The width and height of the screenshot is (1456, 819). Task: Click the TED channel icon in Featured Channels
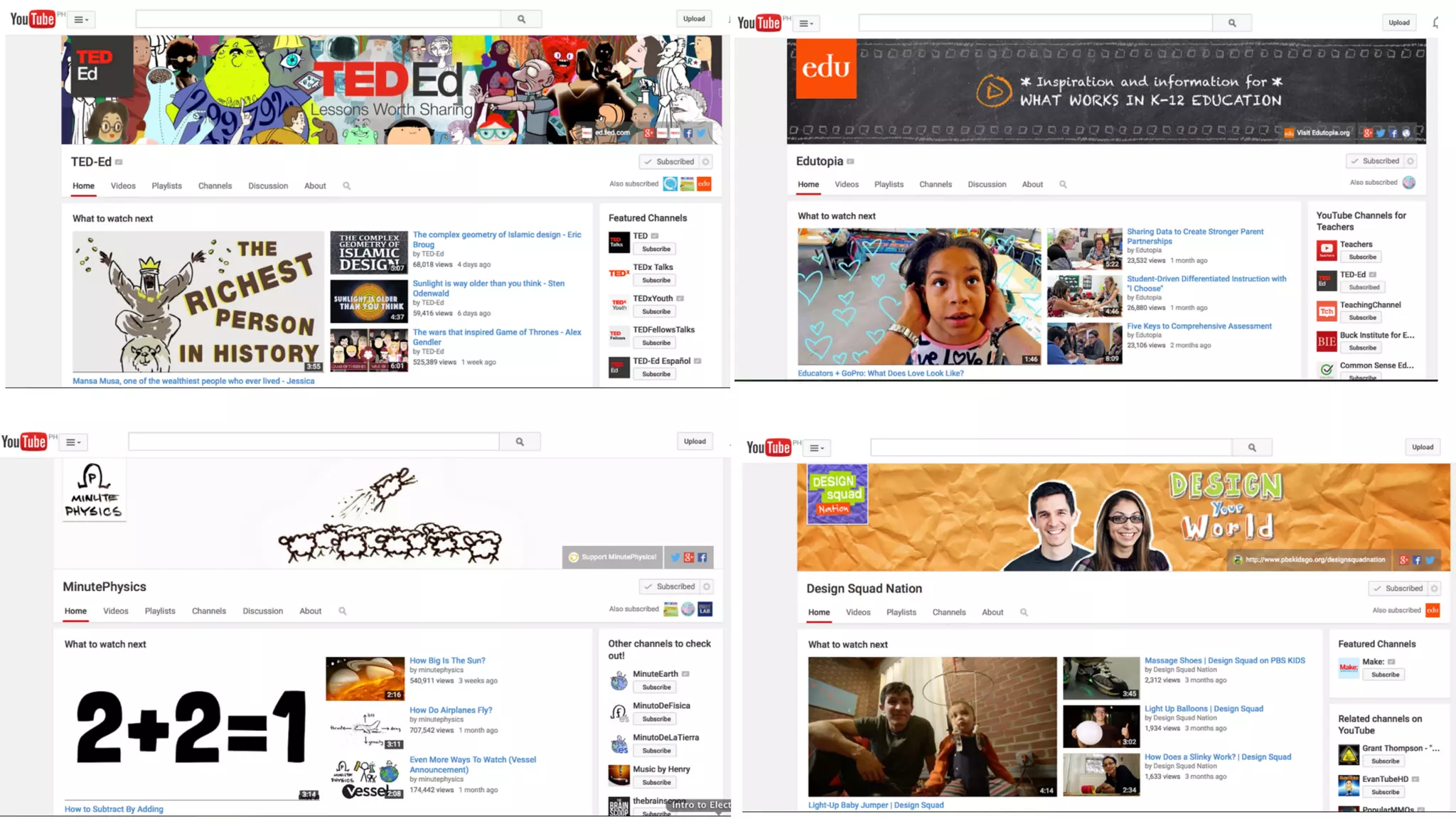click(x=619, y=242)
